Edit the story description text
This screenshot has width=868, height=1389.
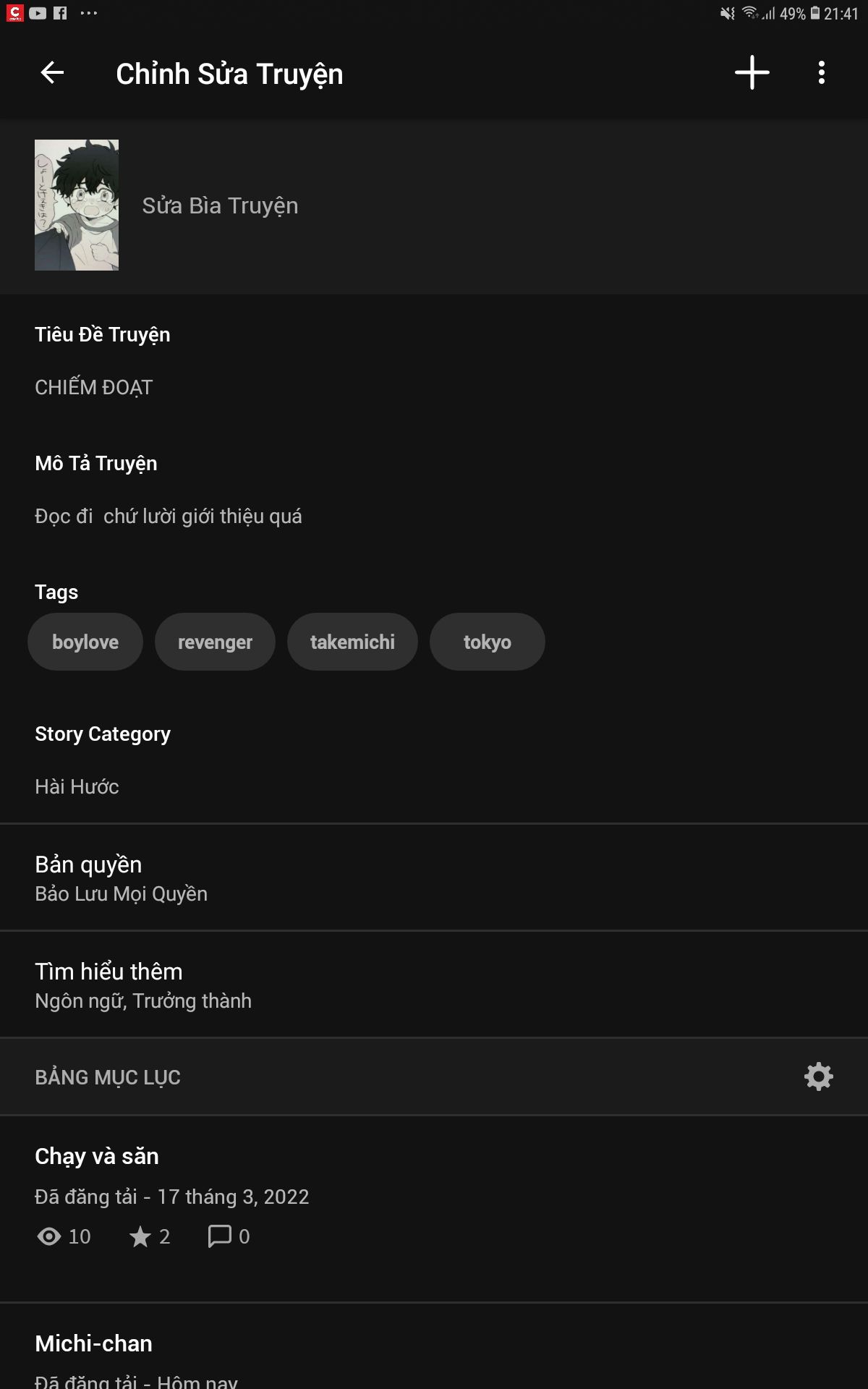point(434,516)
